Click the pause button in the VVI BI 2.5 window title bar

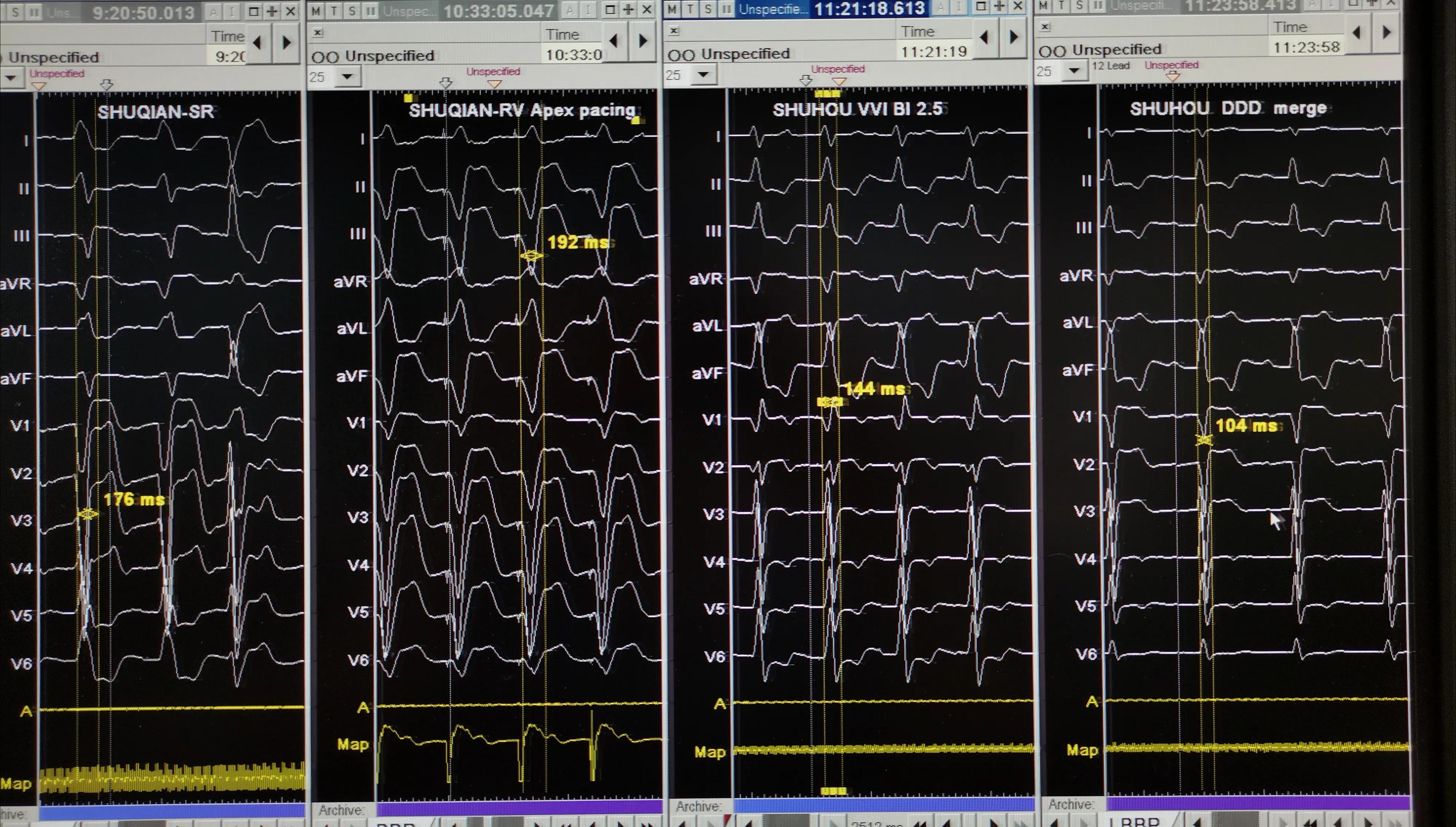click(726, 8)
